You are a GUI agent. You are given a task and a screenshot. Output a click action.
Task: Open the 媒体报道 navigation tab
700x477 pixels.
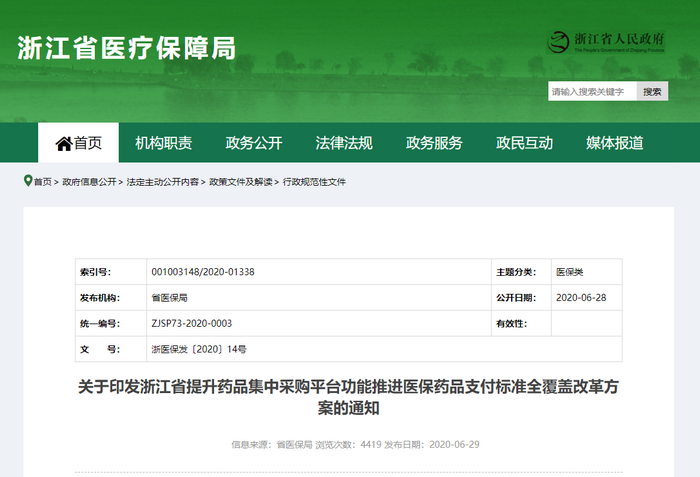(x=614, y=143)
